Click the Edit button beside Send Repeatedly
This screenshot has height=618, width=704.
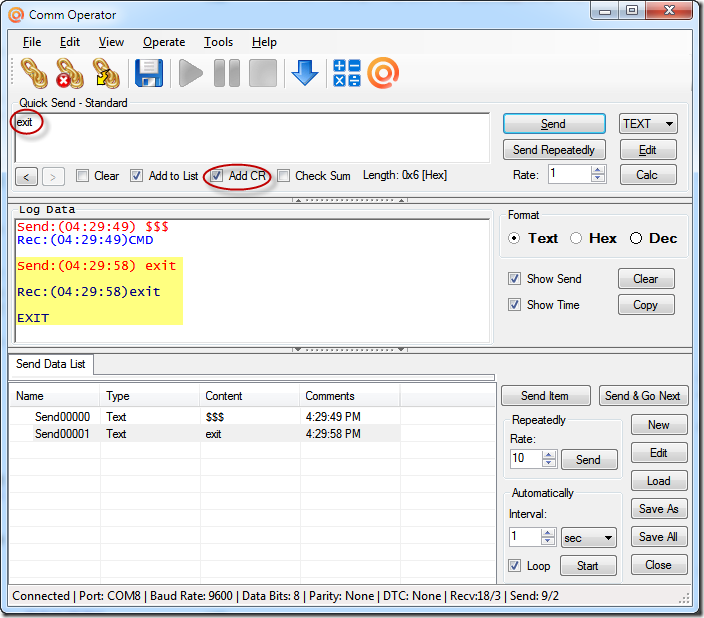tap(648, 150)
